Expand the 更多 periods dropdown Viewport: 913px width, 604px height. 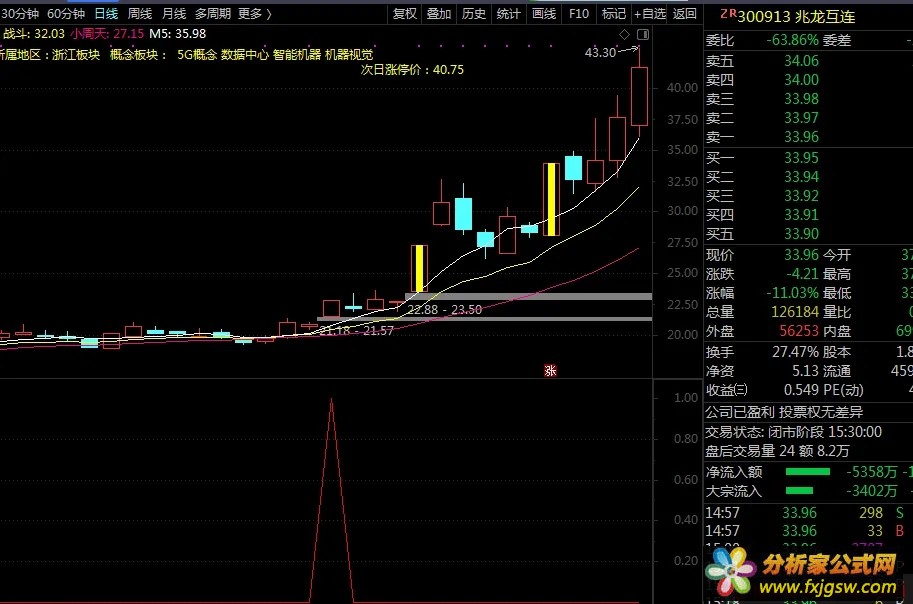pyautogui.click(x=254, y=13)
